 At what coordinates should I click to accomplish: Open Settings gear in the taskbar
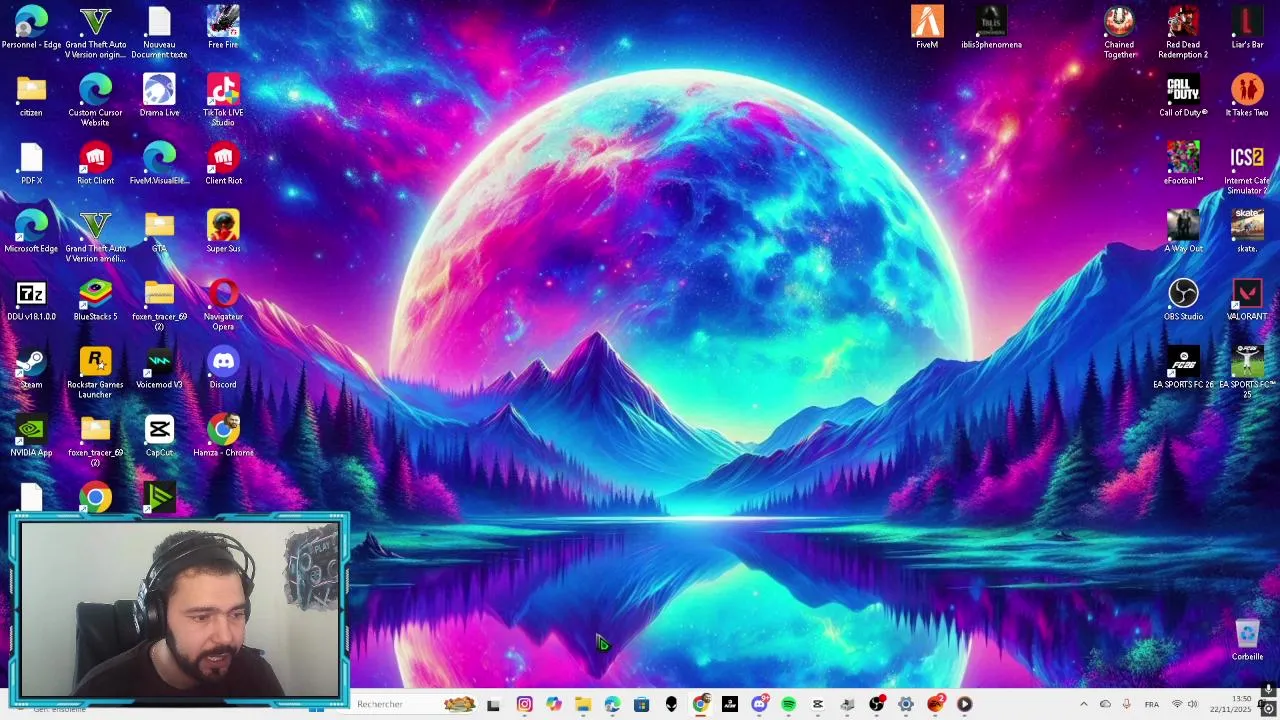point(906,705)
